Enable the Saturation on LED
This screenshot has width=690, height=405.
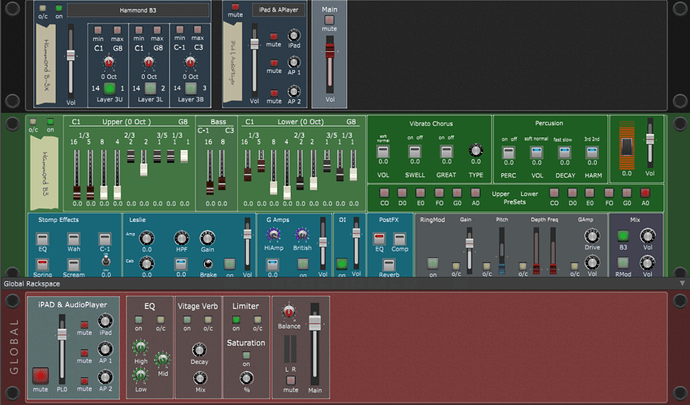(246, 355)
